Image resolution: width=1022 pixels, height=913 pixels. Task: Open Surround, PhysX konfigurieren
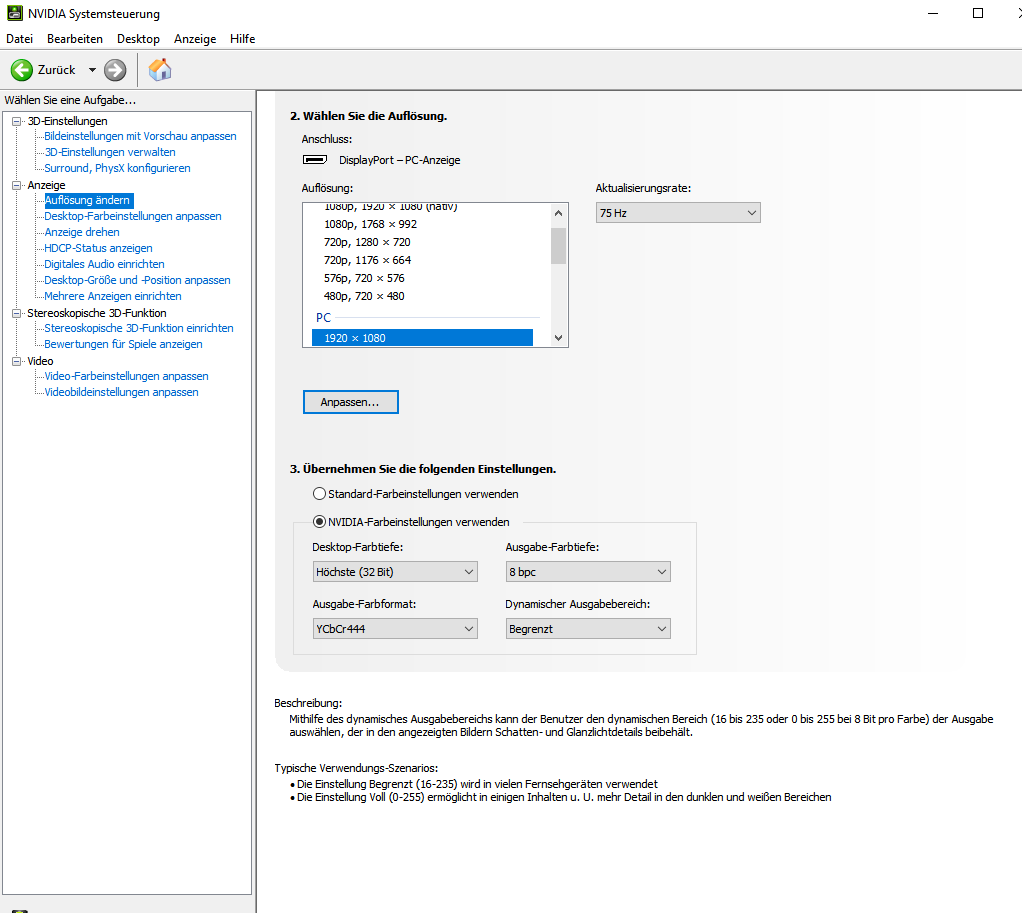tap(117, 168)
